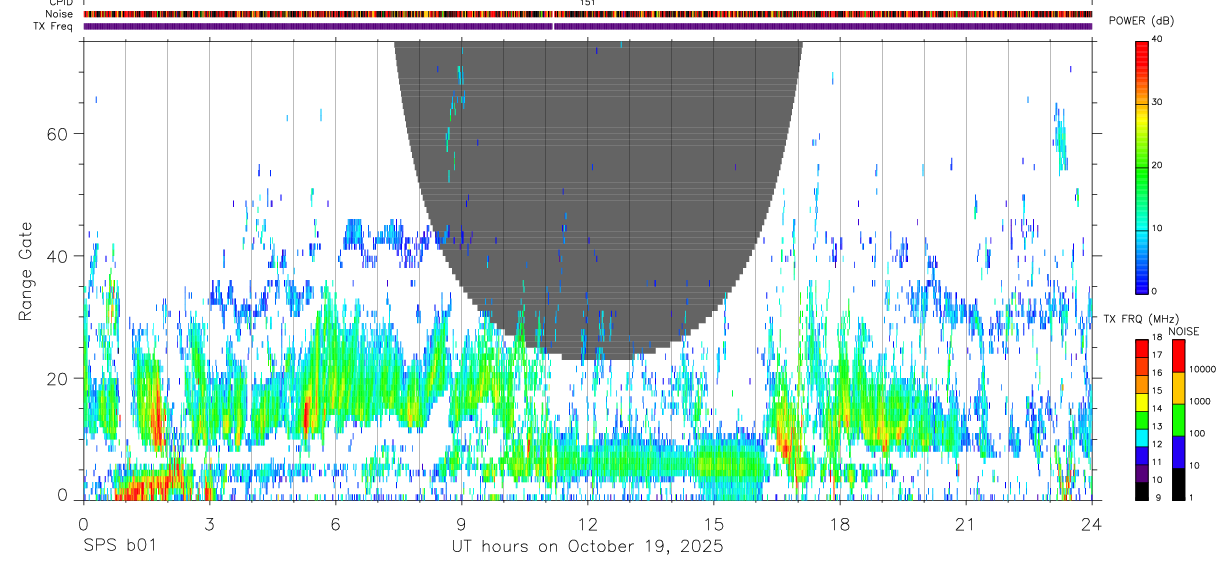Click the purple TX Freq strip
Image resolution: width=1228 pixels, height=567 pixels.
click(588, 26)
